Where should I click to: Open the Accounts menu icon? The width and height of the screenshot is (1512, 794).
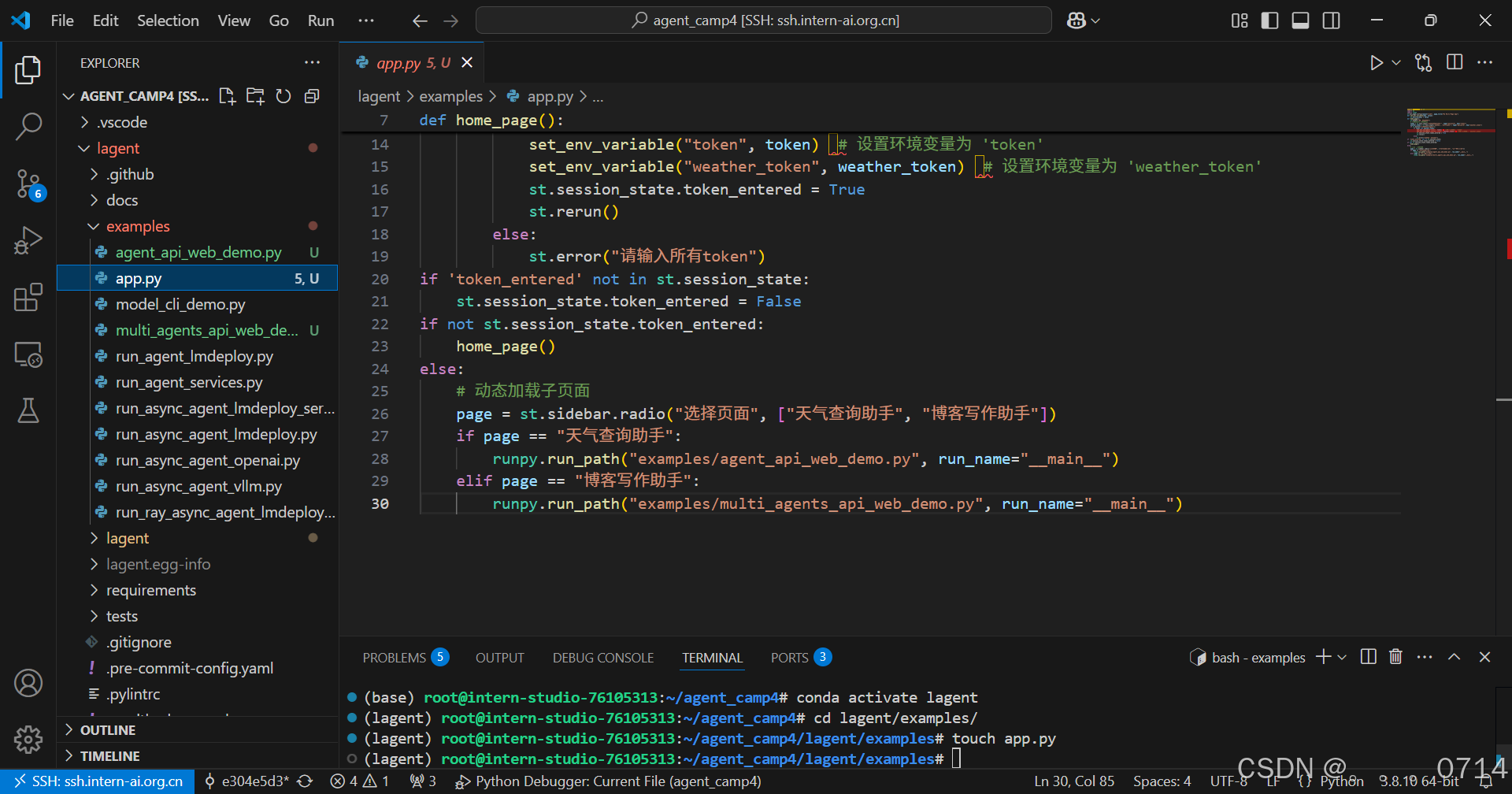(x=28, y=683)
